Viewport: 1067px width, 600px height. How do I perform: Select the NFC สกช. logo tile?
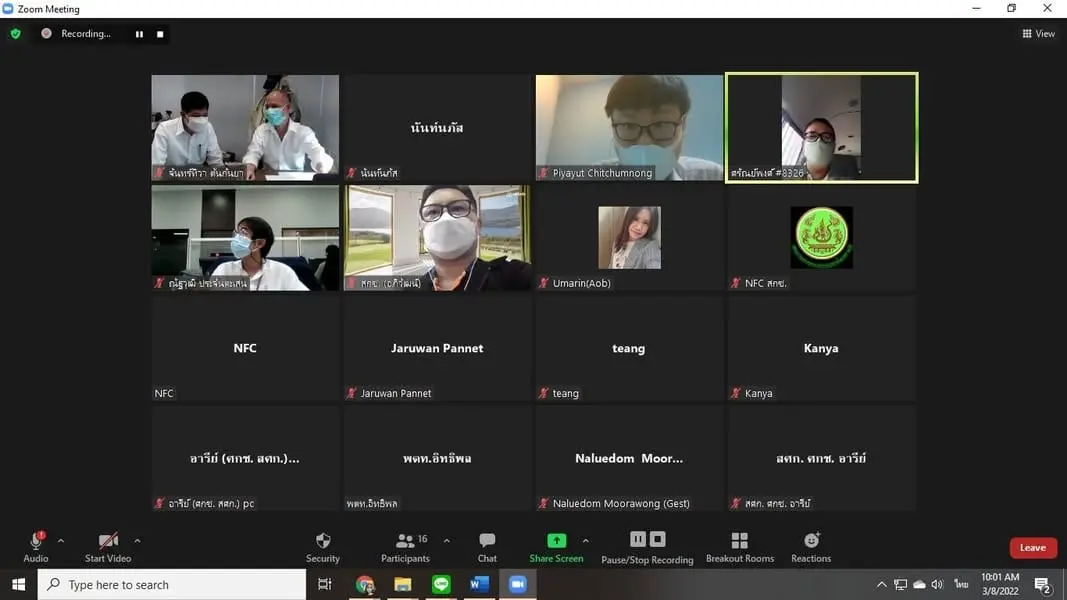point(821,237)
